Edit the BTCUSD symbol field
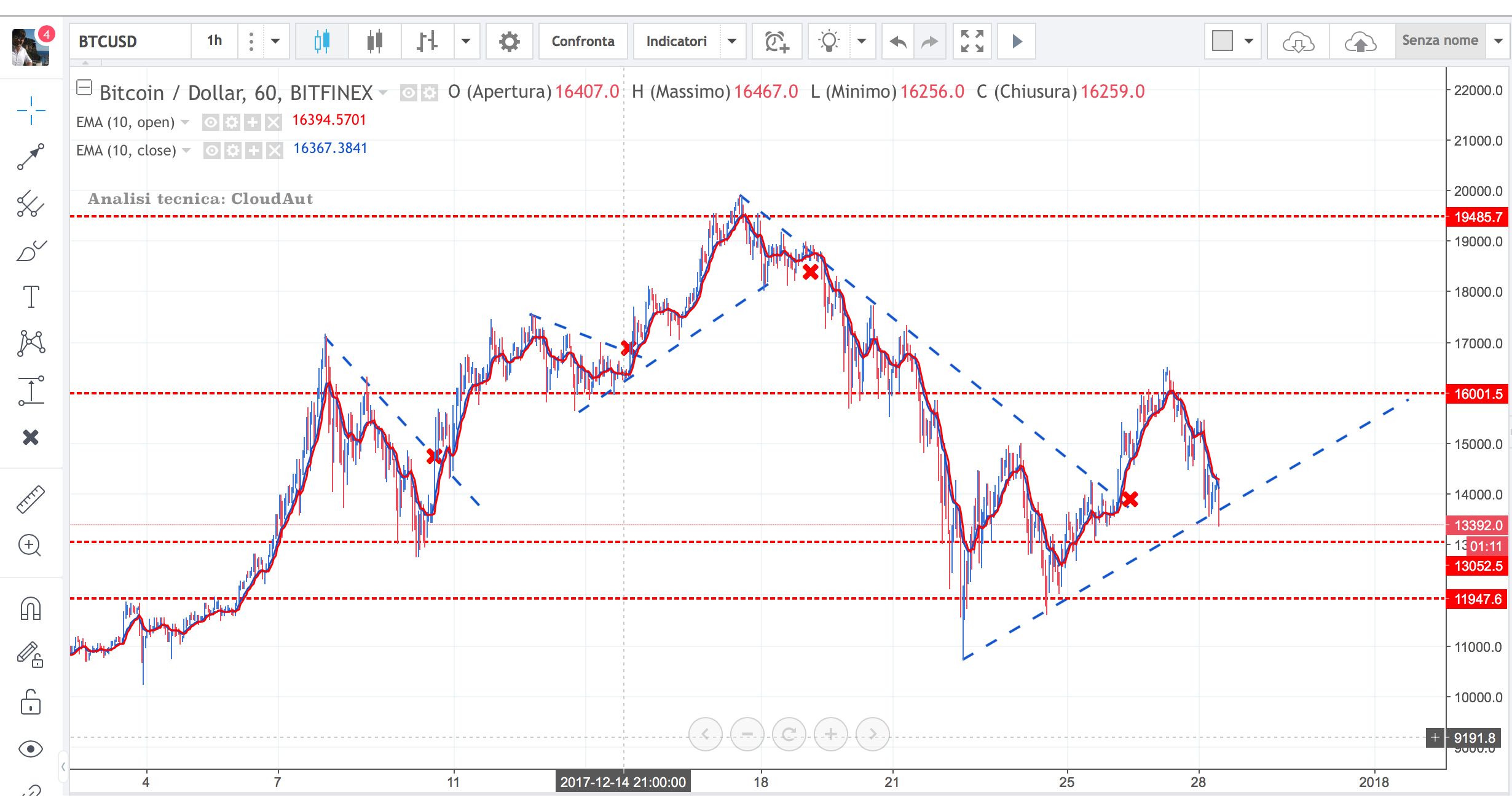Image resolution: width=1512 pixels, height=811 pixels. coord(130,41)
